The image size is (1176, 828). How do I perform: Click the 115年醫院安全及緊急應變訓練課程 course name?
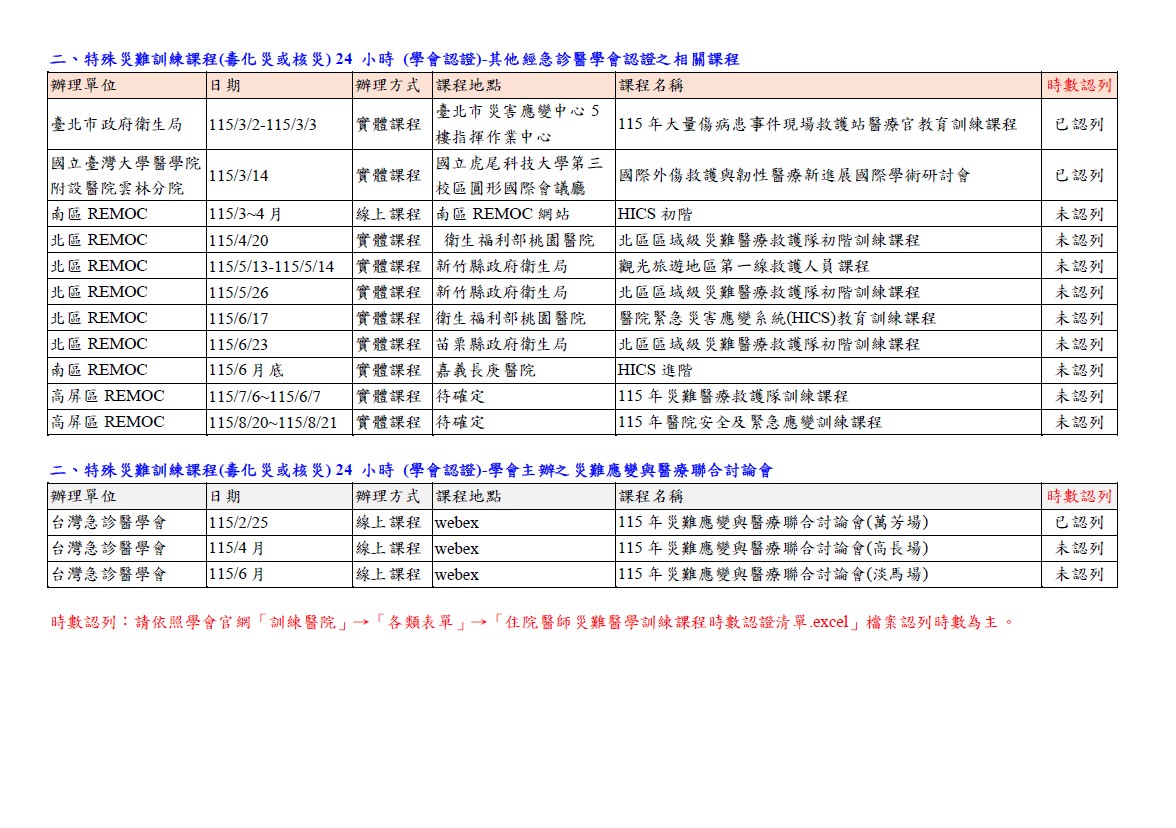[x=750, y=422]
